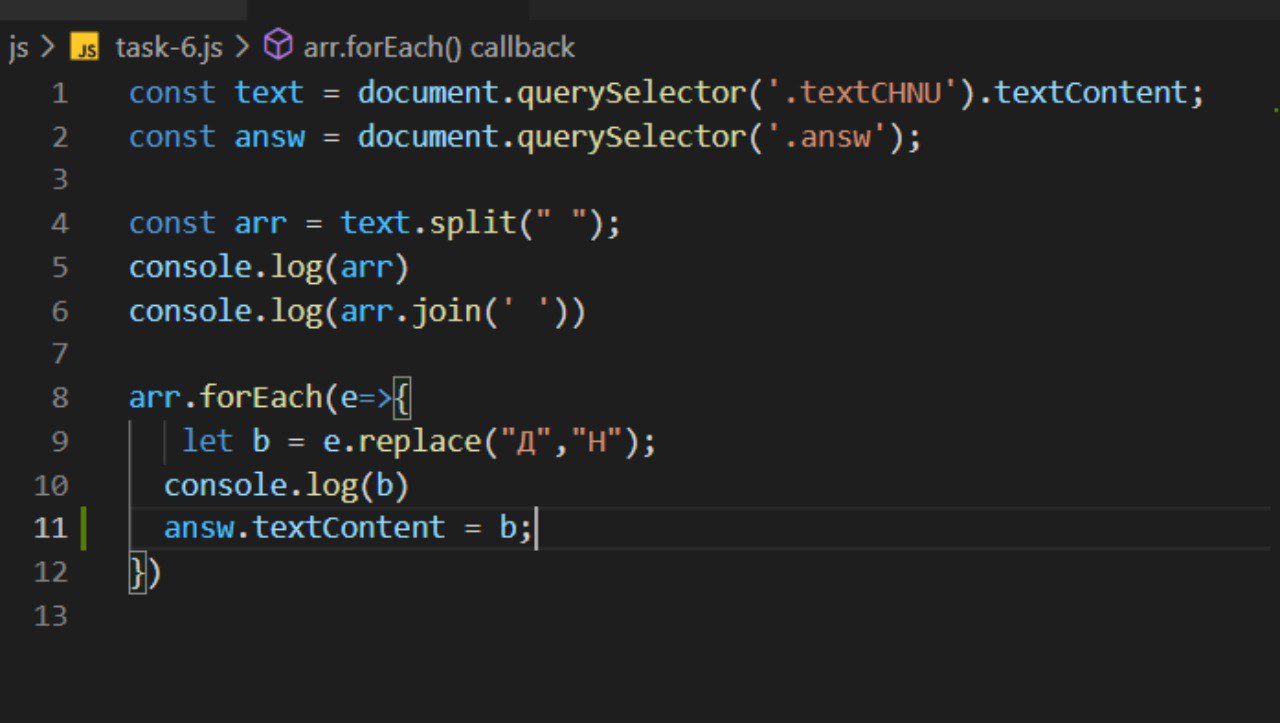Click the text variable name on line 1
The image size is (1280, 723).
coord(269,94)
